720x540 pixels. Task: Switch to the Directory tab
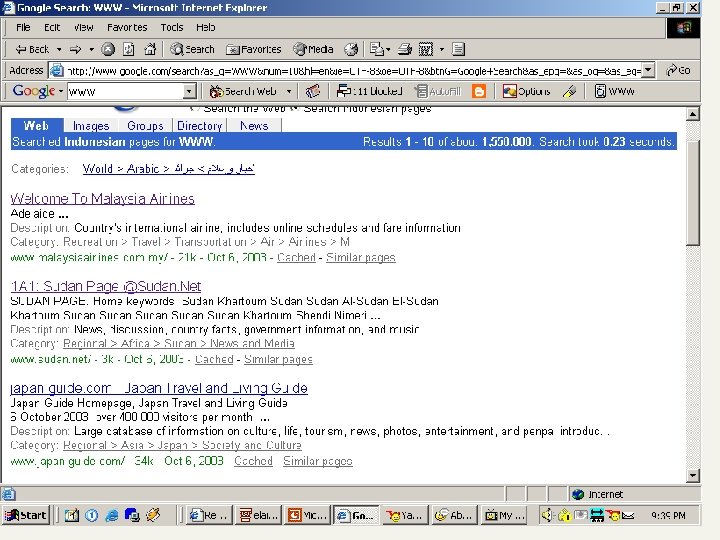199,125
